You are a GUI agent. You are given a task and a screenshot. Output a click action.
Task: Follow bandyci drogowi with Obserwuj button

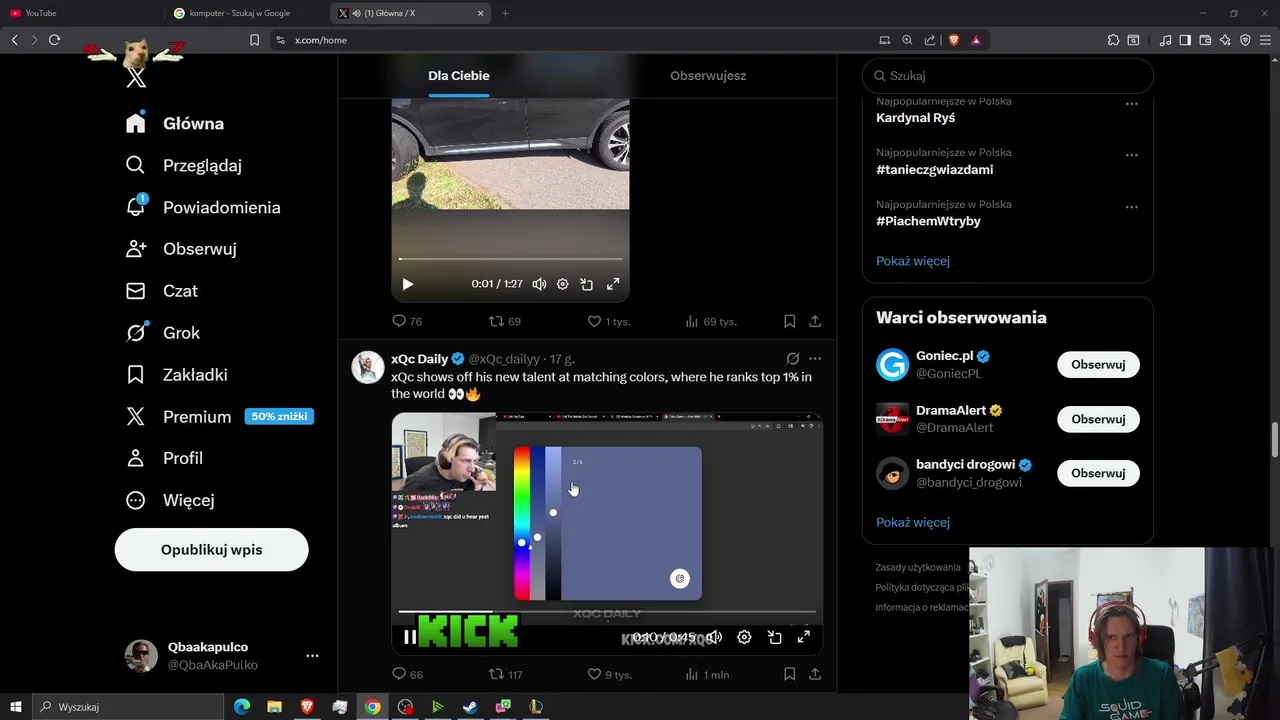(1098, 473)
